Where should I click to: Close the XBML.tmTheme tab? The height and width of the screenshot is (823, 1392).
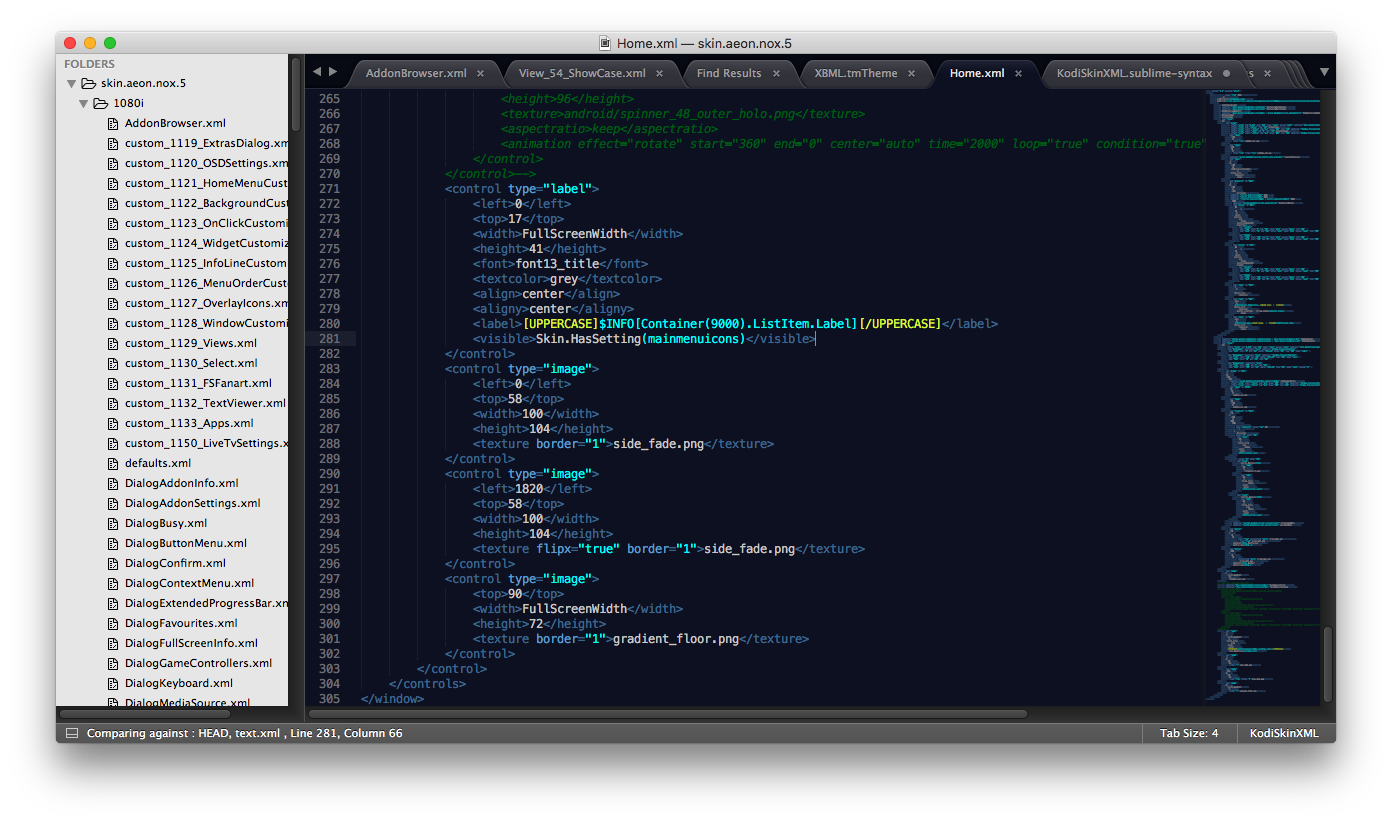pyautogui.click(x=911, y=73)
